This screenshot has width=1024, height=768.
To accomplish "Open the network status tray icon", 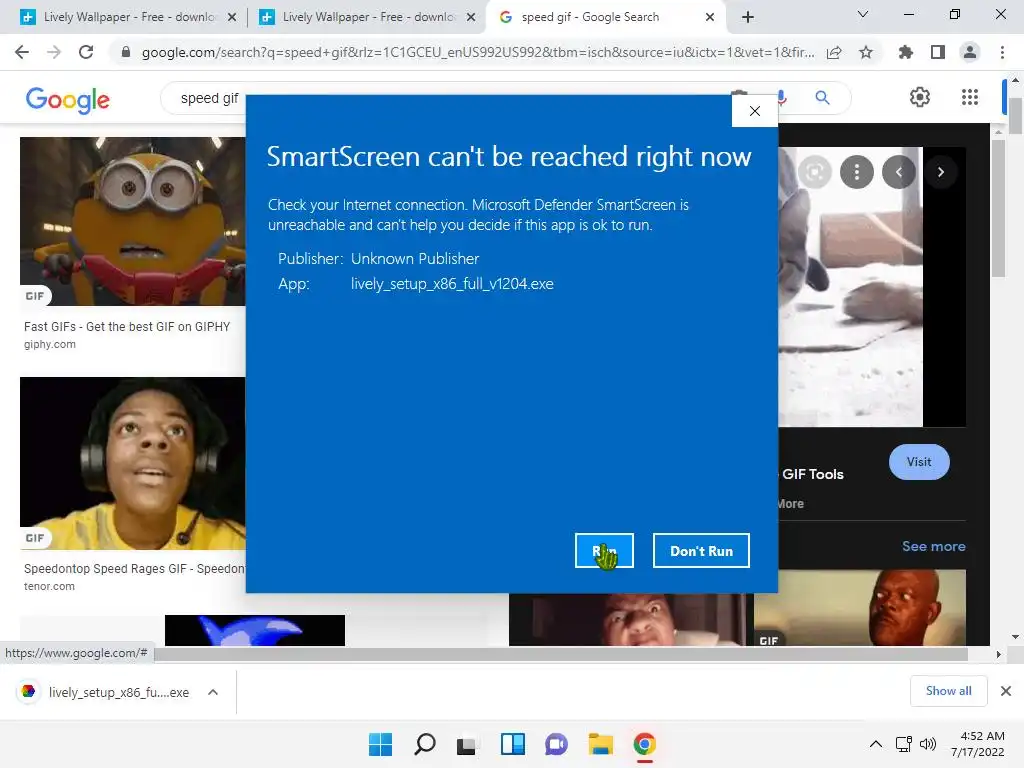I will (x=904, y=744).
